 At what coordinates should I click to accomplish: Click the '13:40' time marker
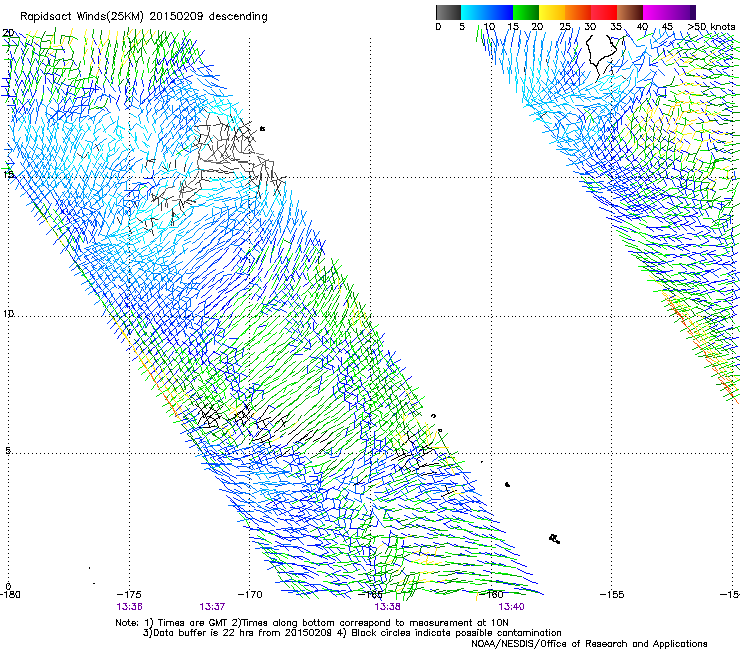coord(512,607)
